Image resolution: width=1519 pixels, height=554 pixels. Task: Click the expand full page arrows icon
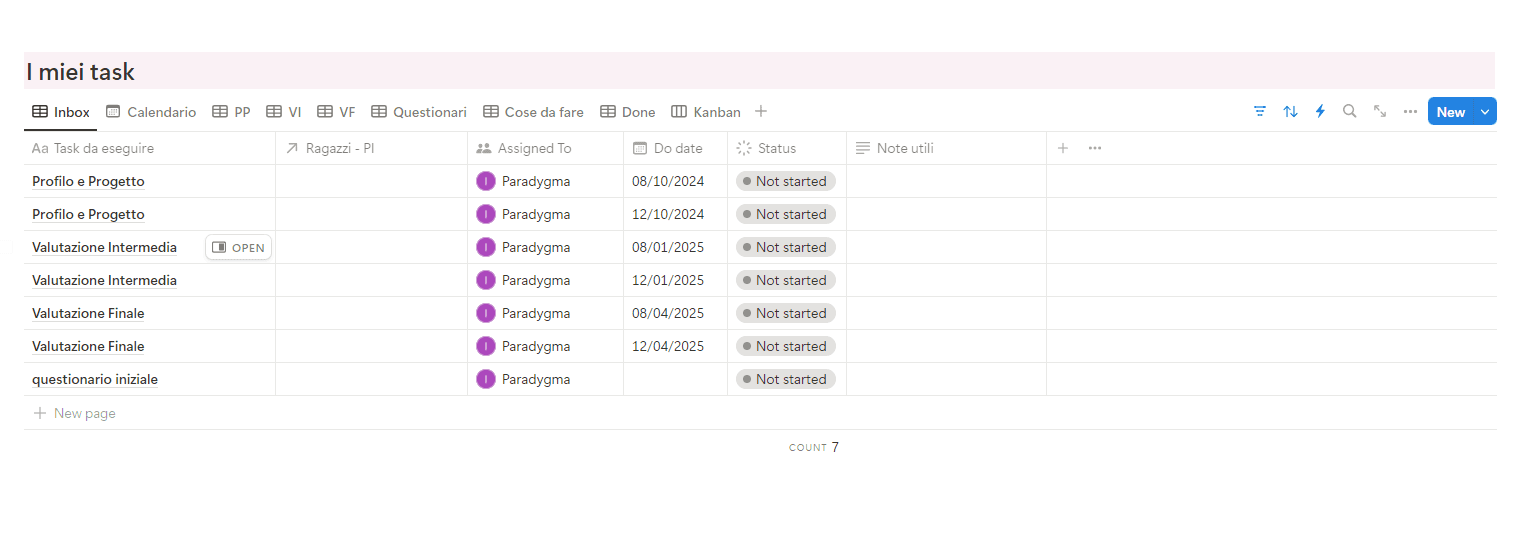coord(1380,111)
